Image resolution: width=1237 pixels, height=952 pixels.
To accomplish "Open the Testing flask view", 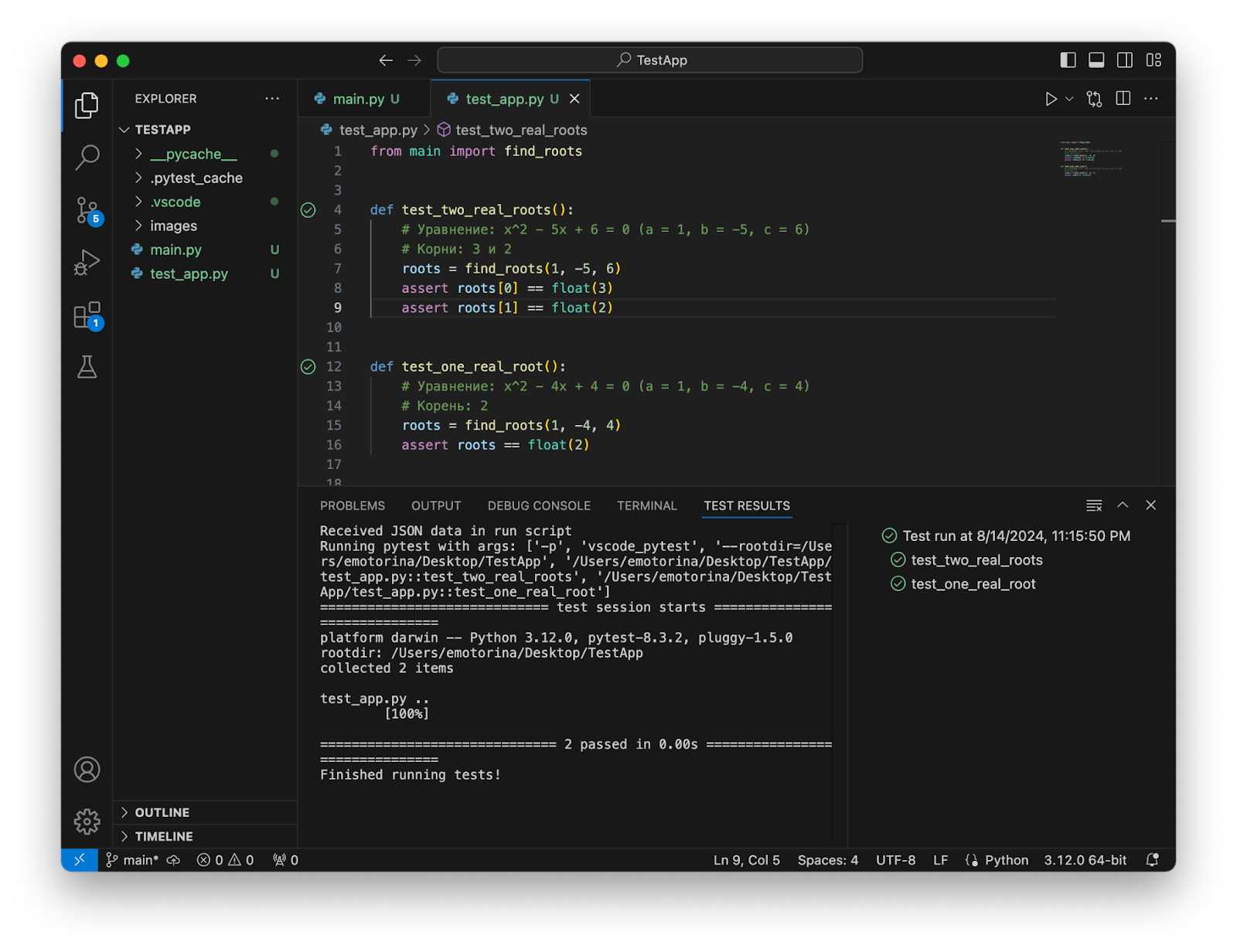I will 87,367.
